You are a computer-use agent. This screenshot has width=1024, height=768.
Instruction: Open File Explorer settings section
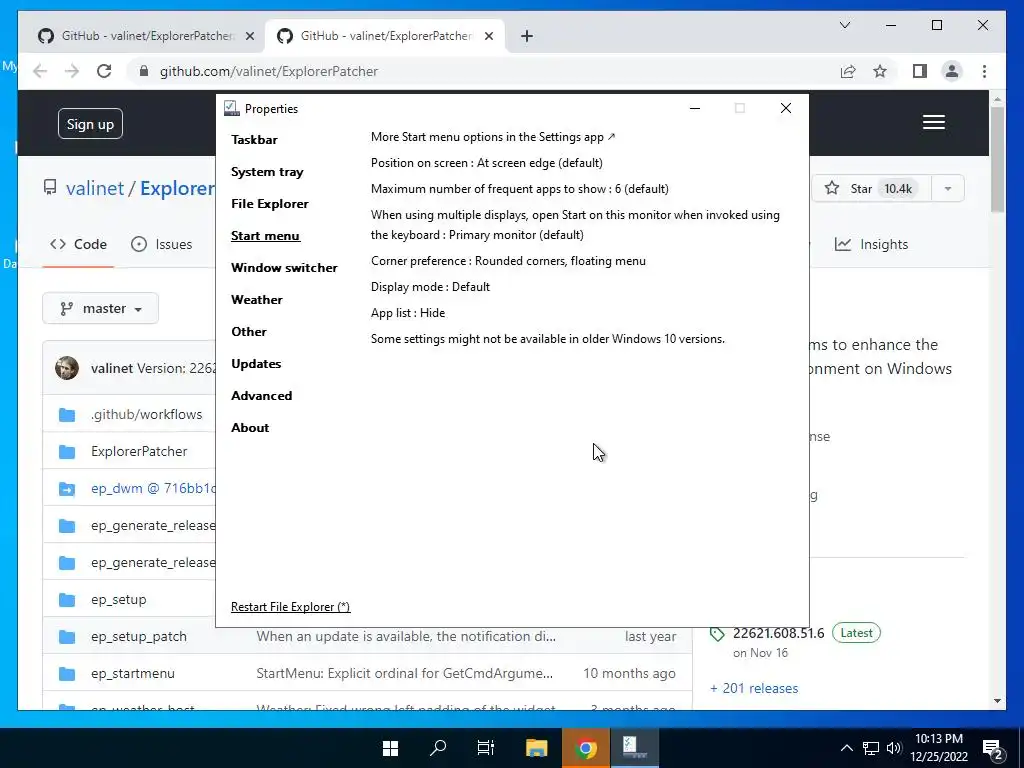pyautogui.click(x=270, y=204)
